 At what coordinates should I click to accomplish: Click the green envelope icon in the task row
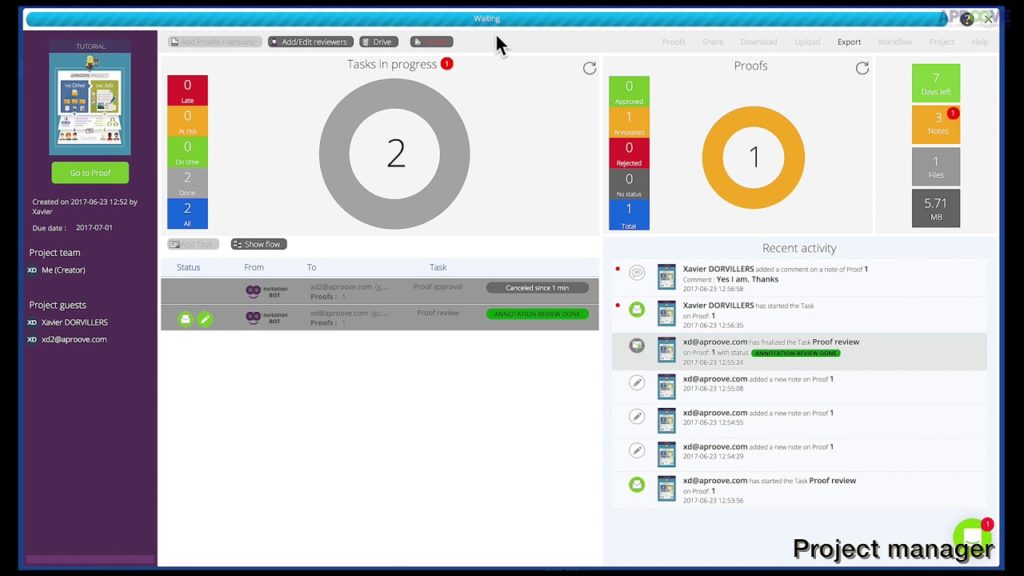click(x=185, y=319)
